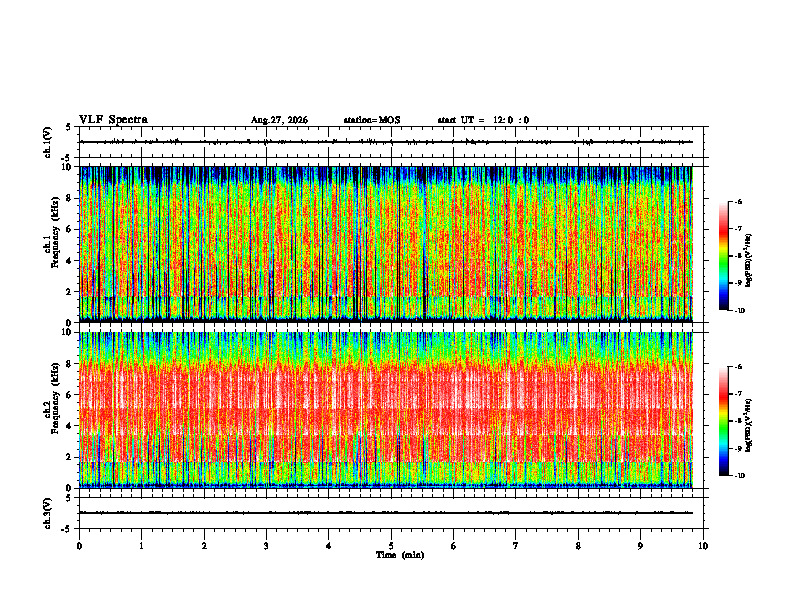Click time-axis tick label "4" minutes
The height and width of the screenshot is (612, 792).
[329, 546]
